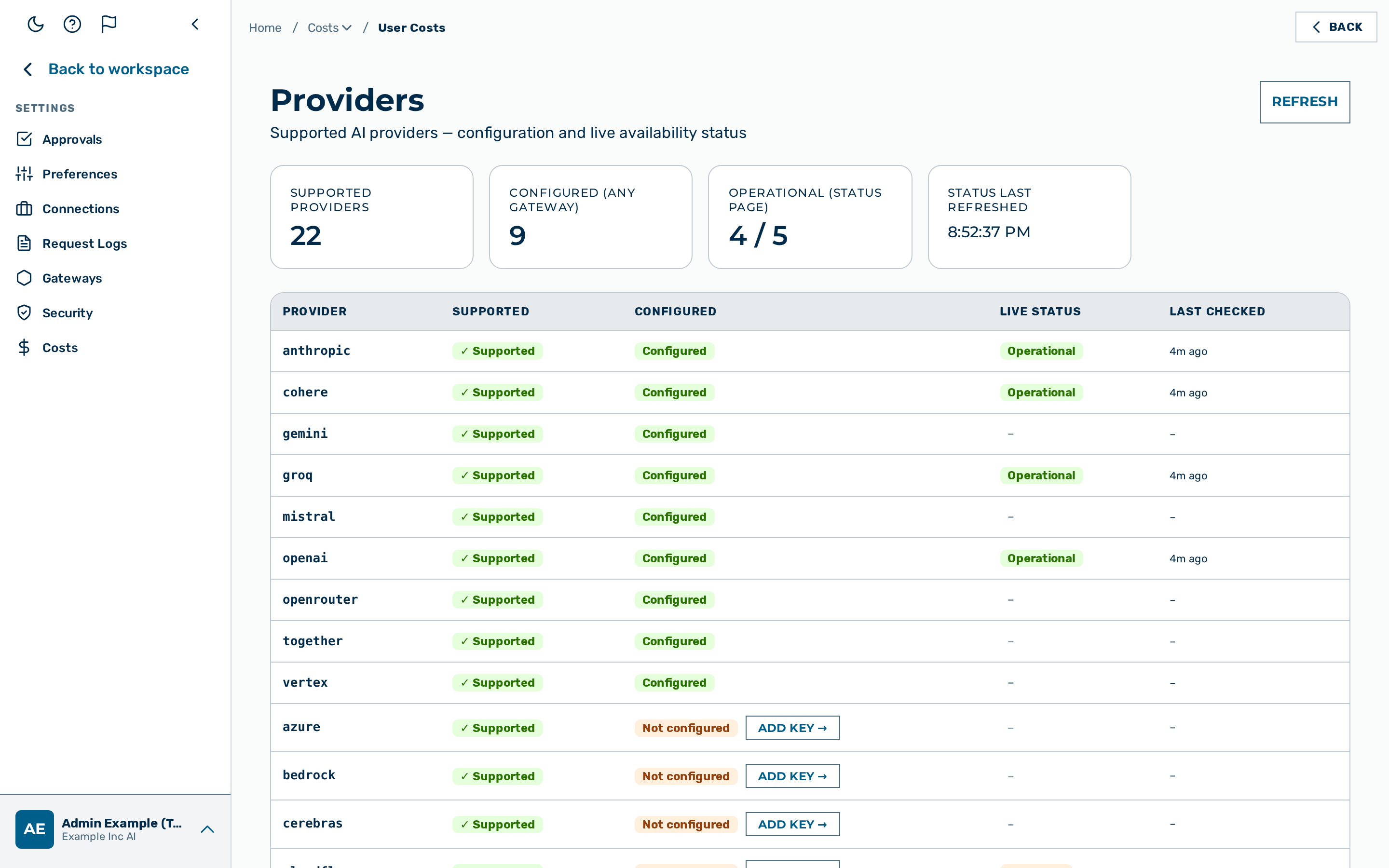
Task: Open Security settings page
Action: [68, 313]
